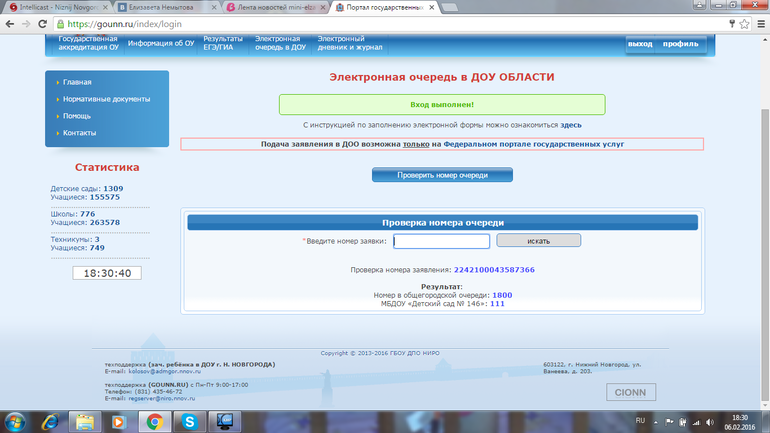
Task: Close the Лента новостей tab
Action: 321,6
